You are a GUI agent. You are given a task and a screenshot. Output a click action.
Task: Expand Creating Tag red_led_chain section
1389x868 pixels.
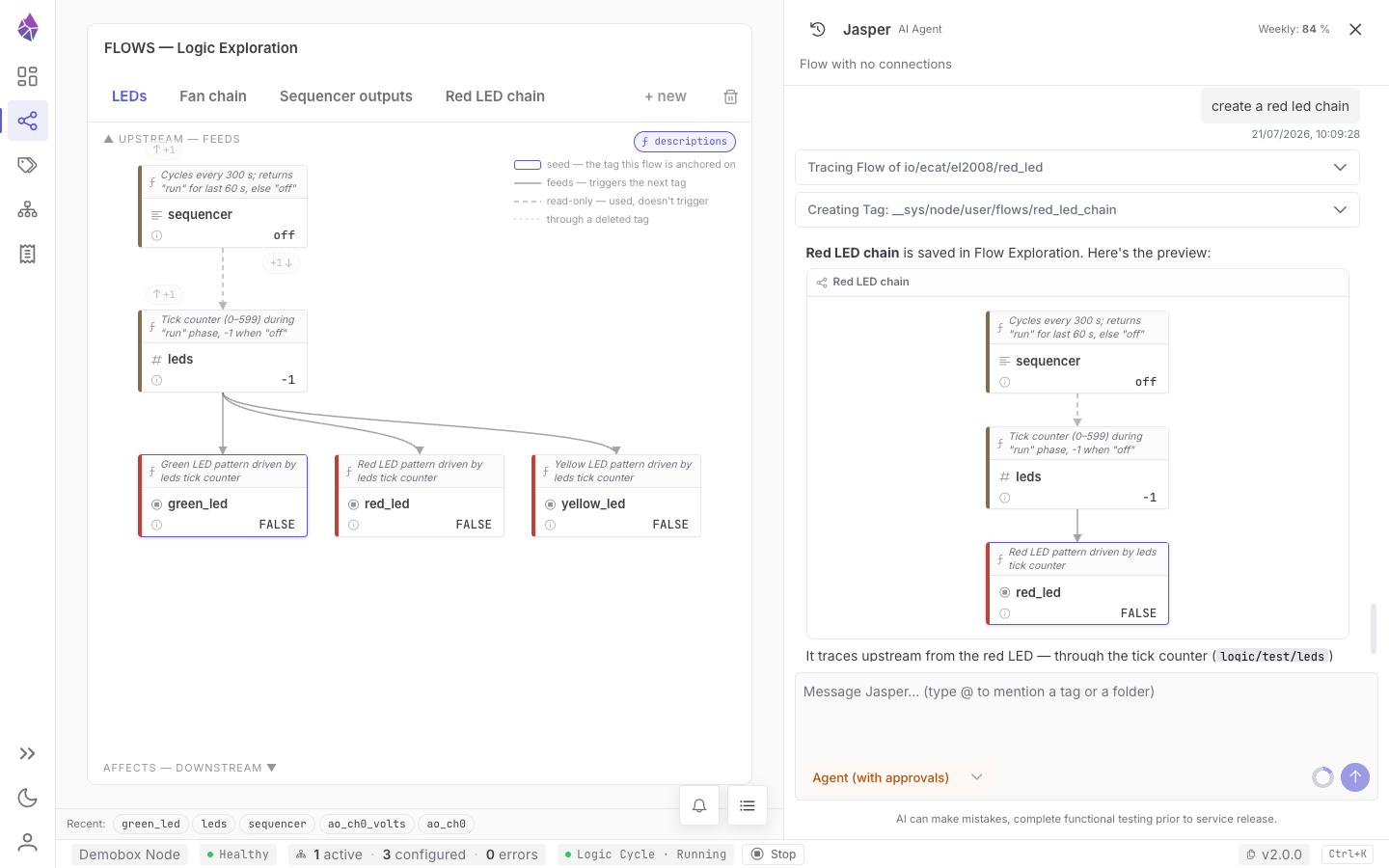click(x=1077, y=209)
